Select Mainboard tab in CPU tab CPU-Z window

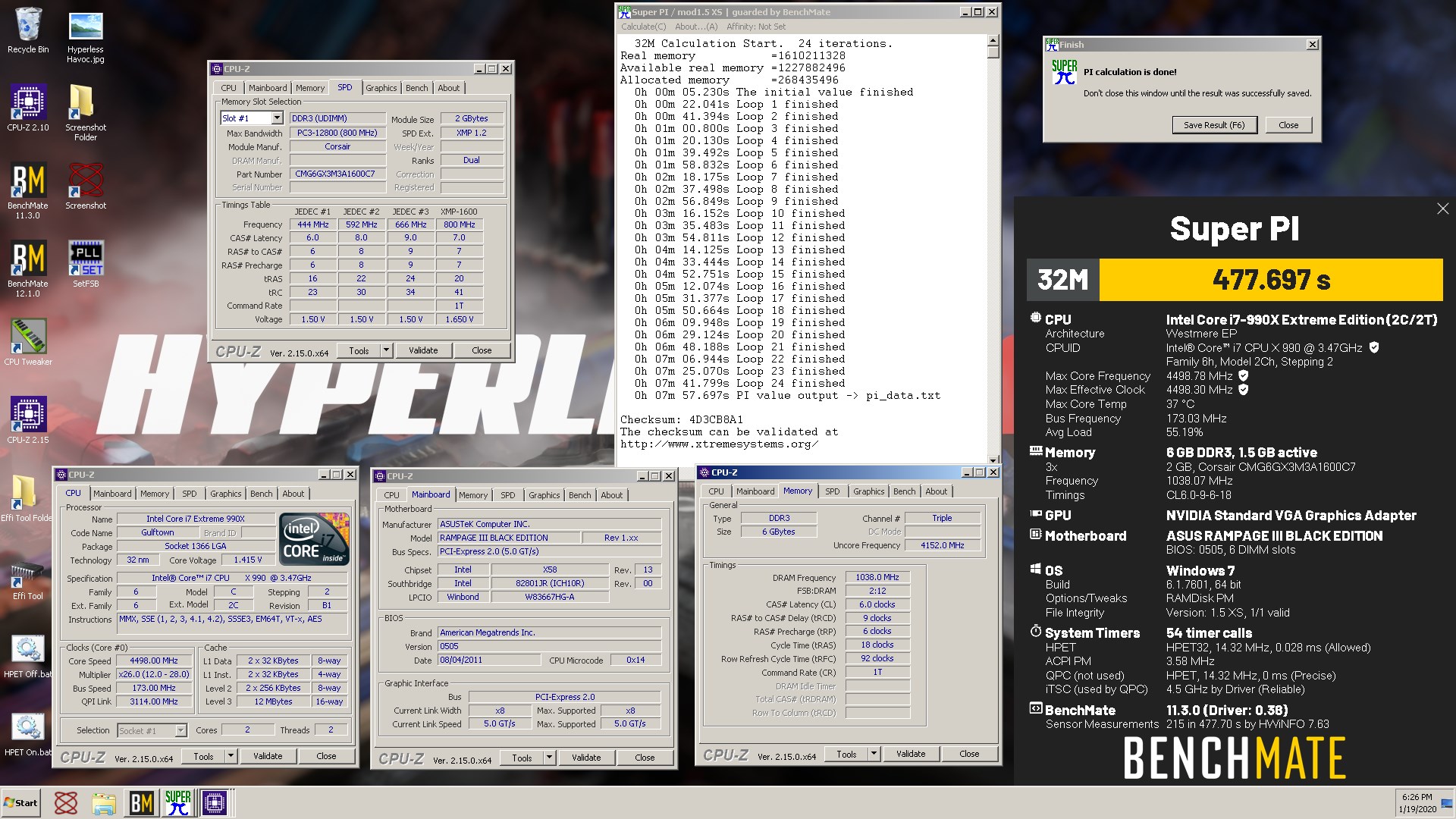112,494
